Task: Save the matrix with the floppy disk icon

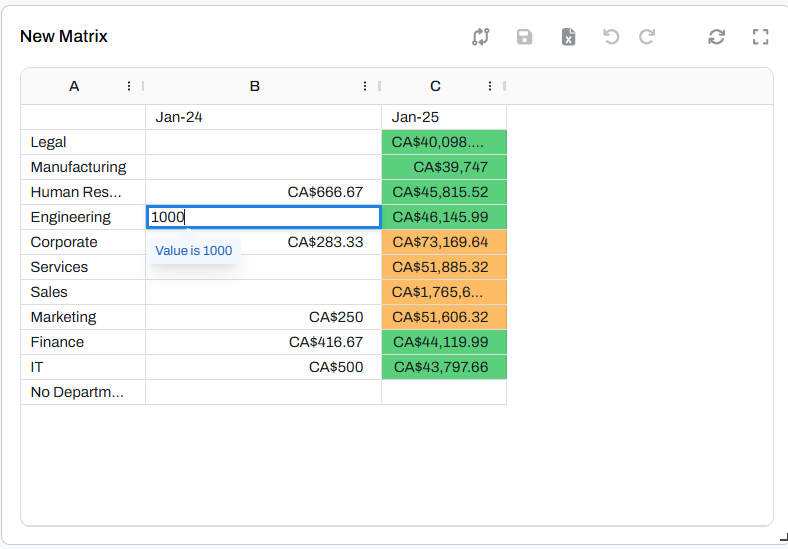Action: (524, 37)
